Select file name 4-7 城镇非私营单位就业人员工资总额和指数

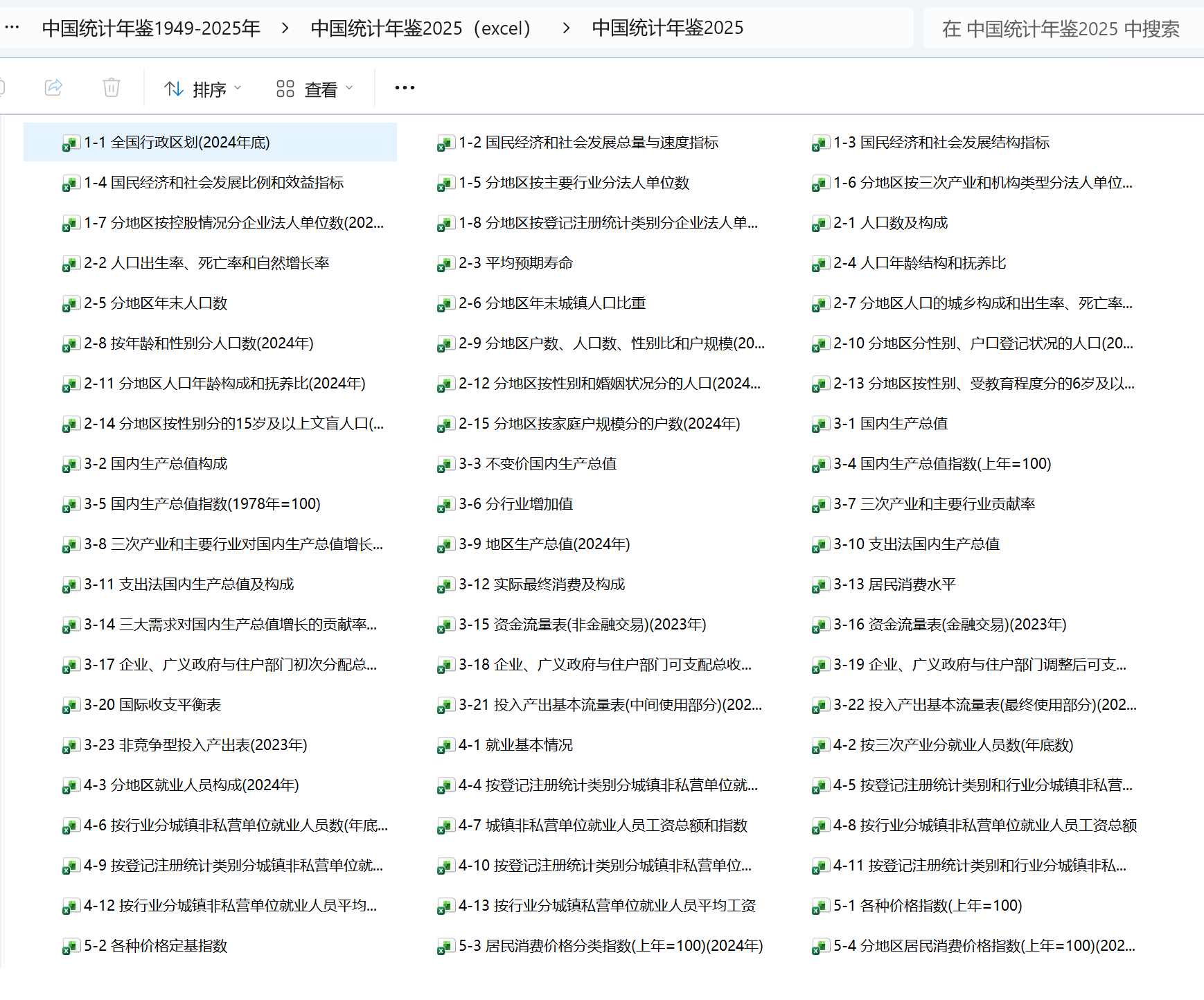click(603, 825)
